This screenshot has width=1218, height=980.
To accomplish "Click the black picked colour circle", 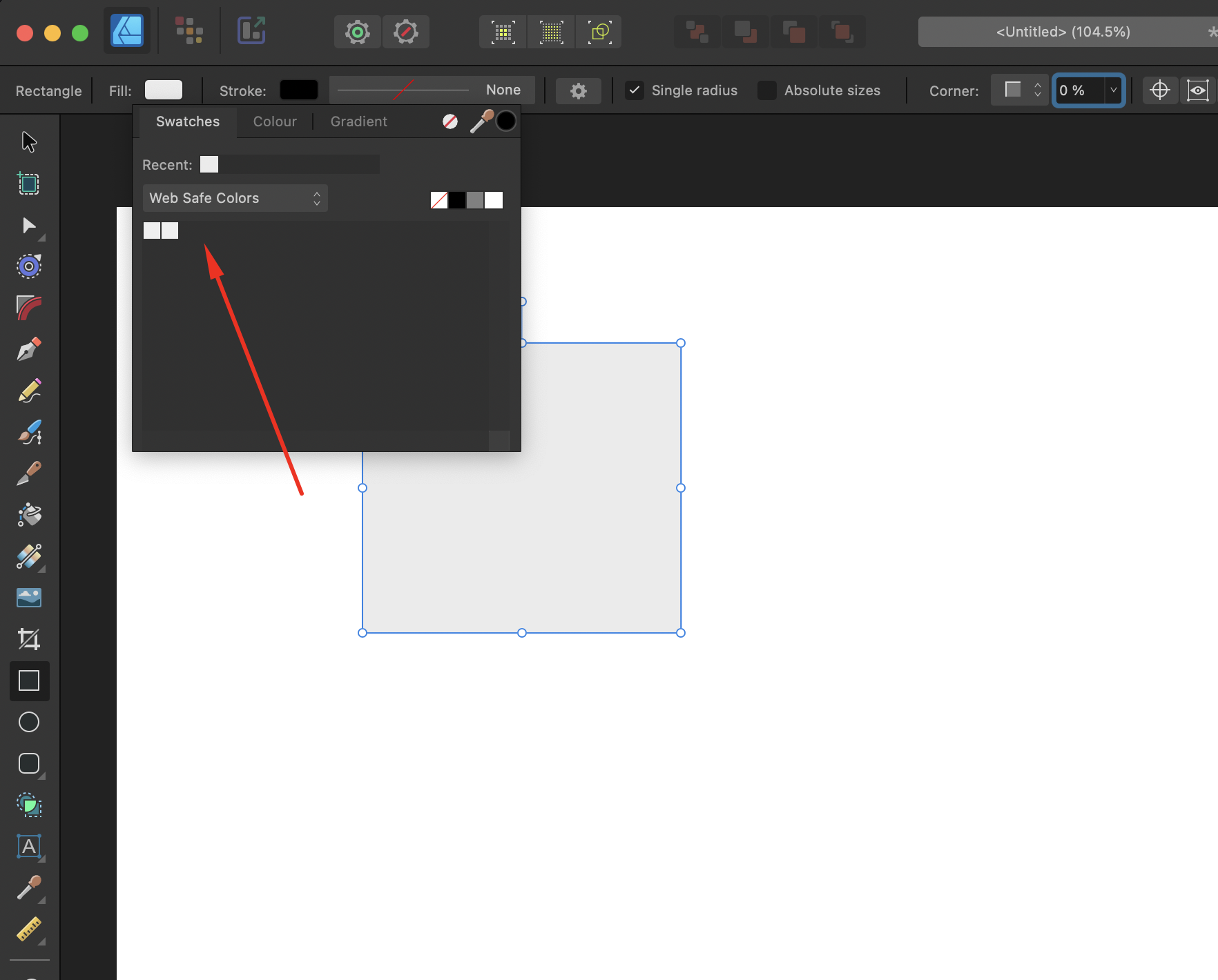I will click(506, 121).
